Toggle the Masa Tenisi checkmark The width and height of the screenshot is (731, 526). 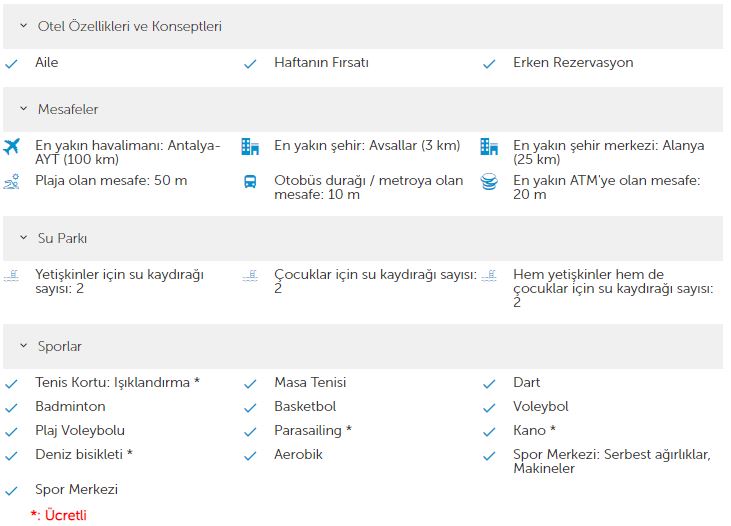[250, 384]
